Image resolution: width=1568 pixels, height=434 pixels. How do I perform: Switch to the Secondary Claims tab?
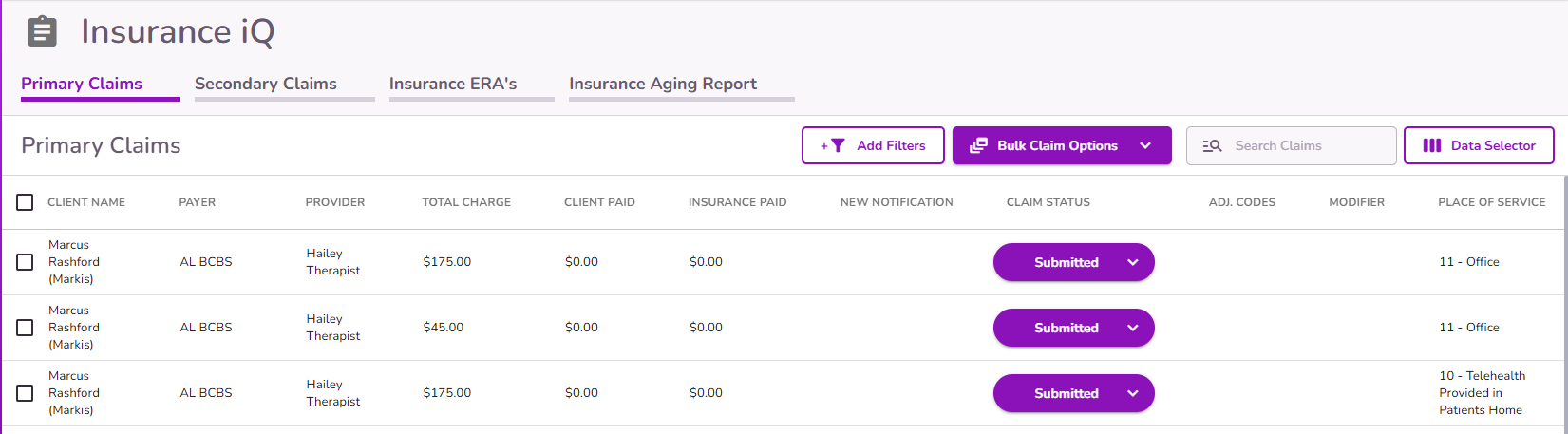[266, 84]
